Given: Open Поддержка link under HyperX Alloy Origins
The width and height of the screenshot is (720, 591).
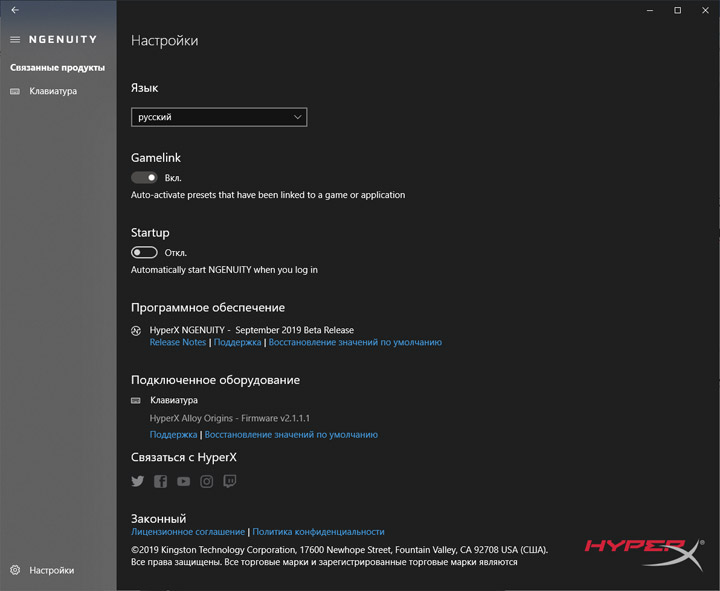Looking at the screenshot, I should pos(173,434).
